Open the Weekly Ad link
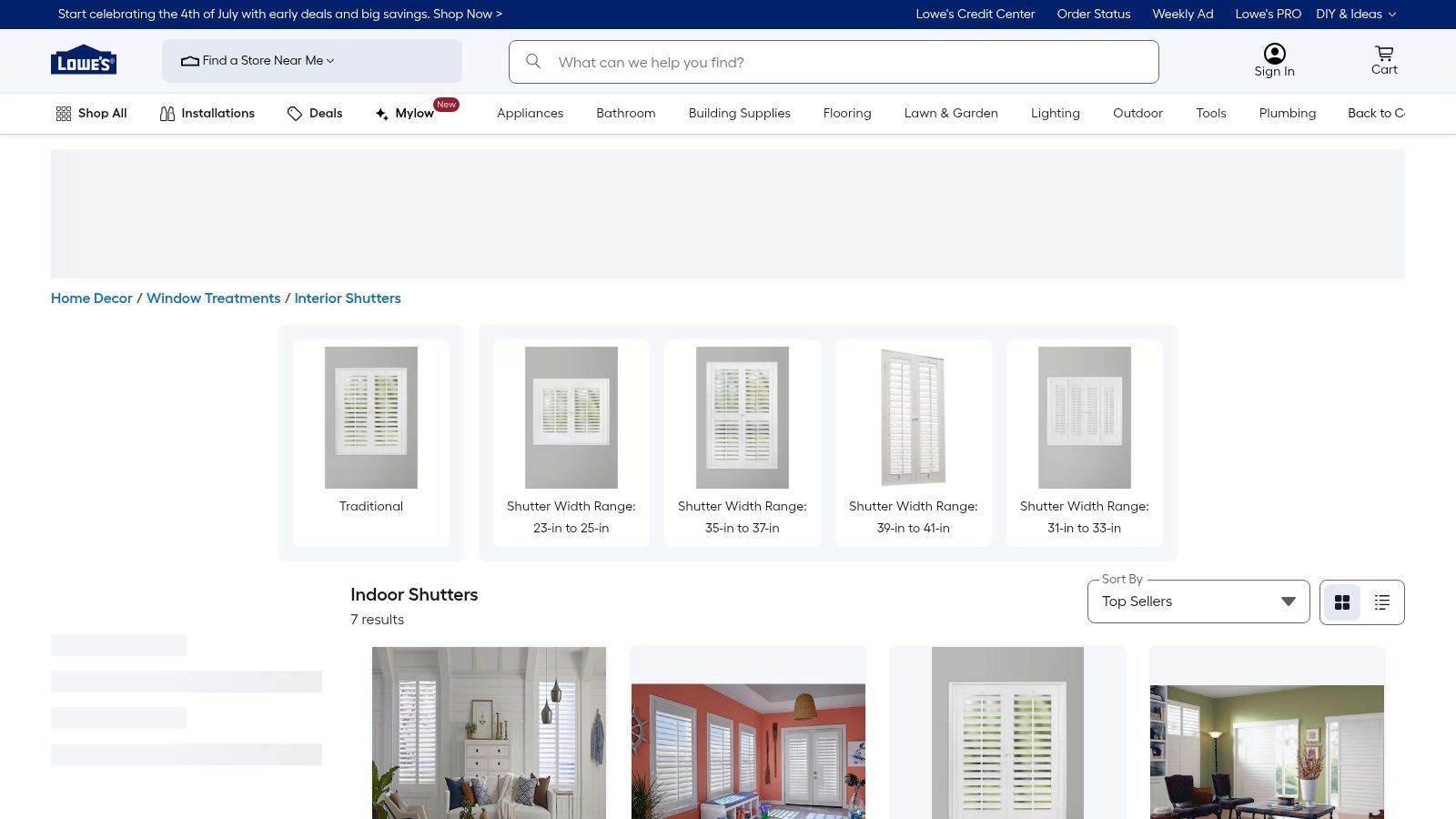The image size is (1456, 819). [1183, 14]
